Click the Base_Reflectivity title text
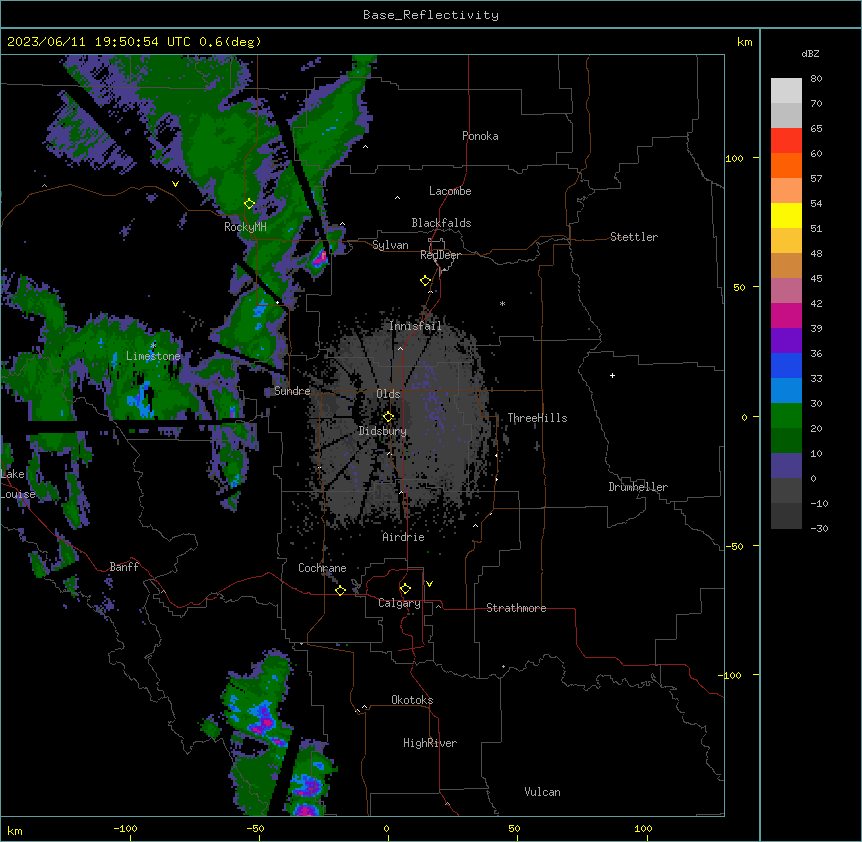 tap(431, 15)
